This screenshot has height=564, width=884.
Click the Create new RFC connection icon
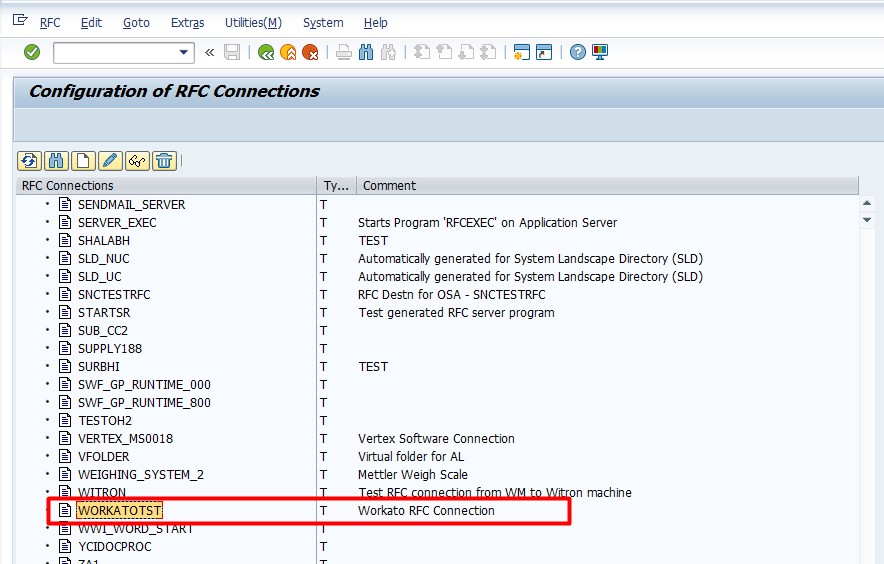[x=83, y=161]
